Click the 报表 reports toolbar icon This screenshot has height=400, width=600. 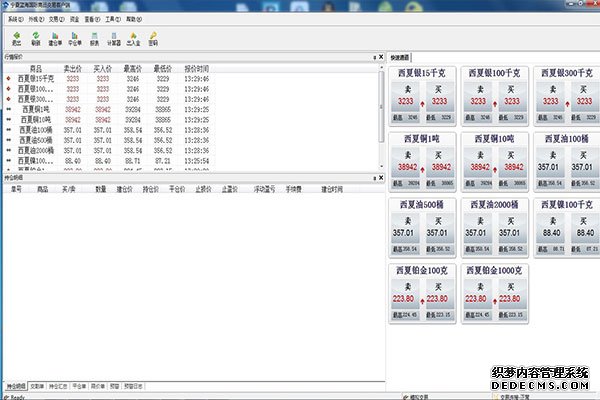(95, 39)
